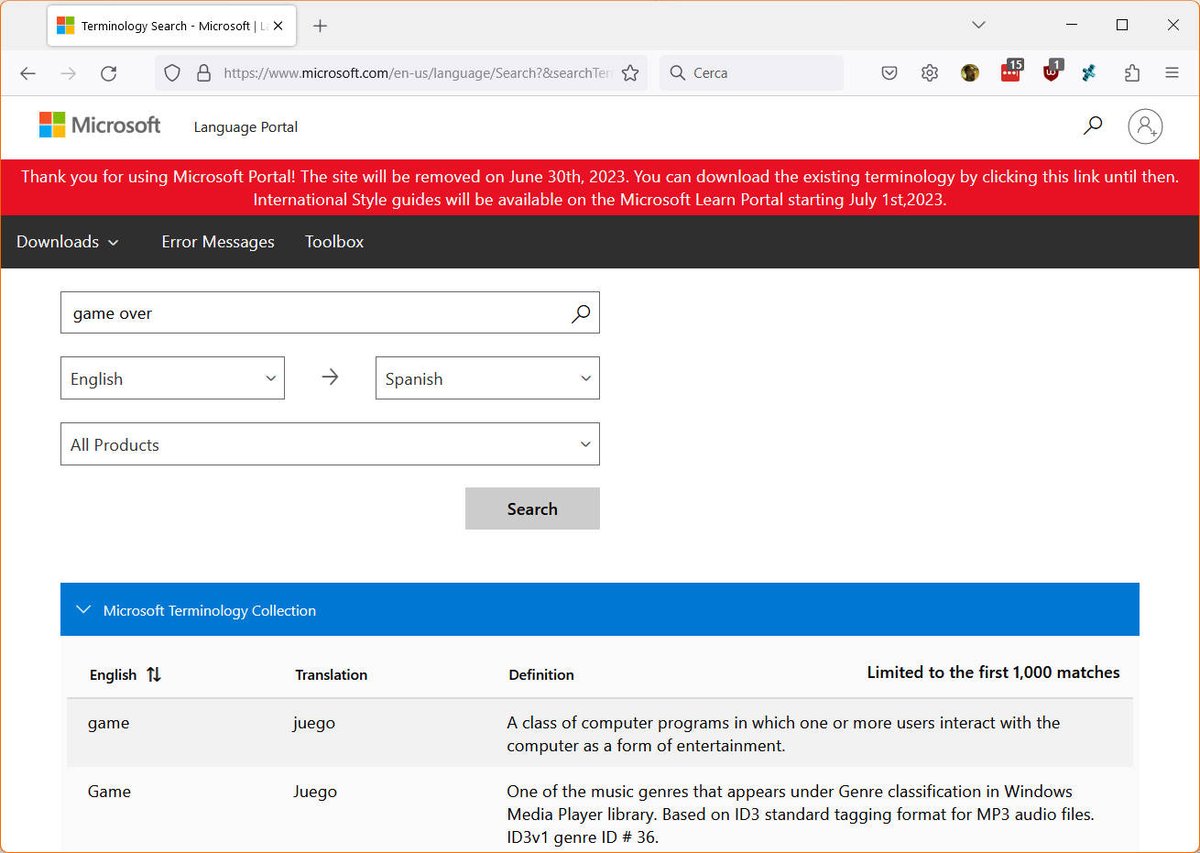The width and height of the screenshot is (1200, 853).
Task: Go back to the previous page
Action: pos(28,73)
